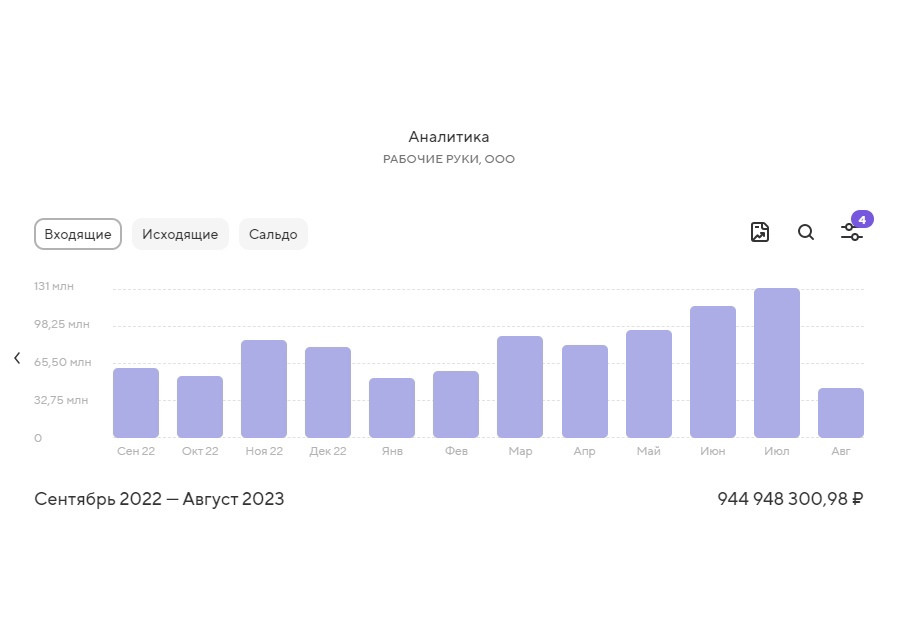Viewport: 909px width, 633px height.
Task: Click the period label Сентябрь 2022 — Август 2023
Action: click(159, 499)
